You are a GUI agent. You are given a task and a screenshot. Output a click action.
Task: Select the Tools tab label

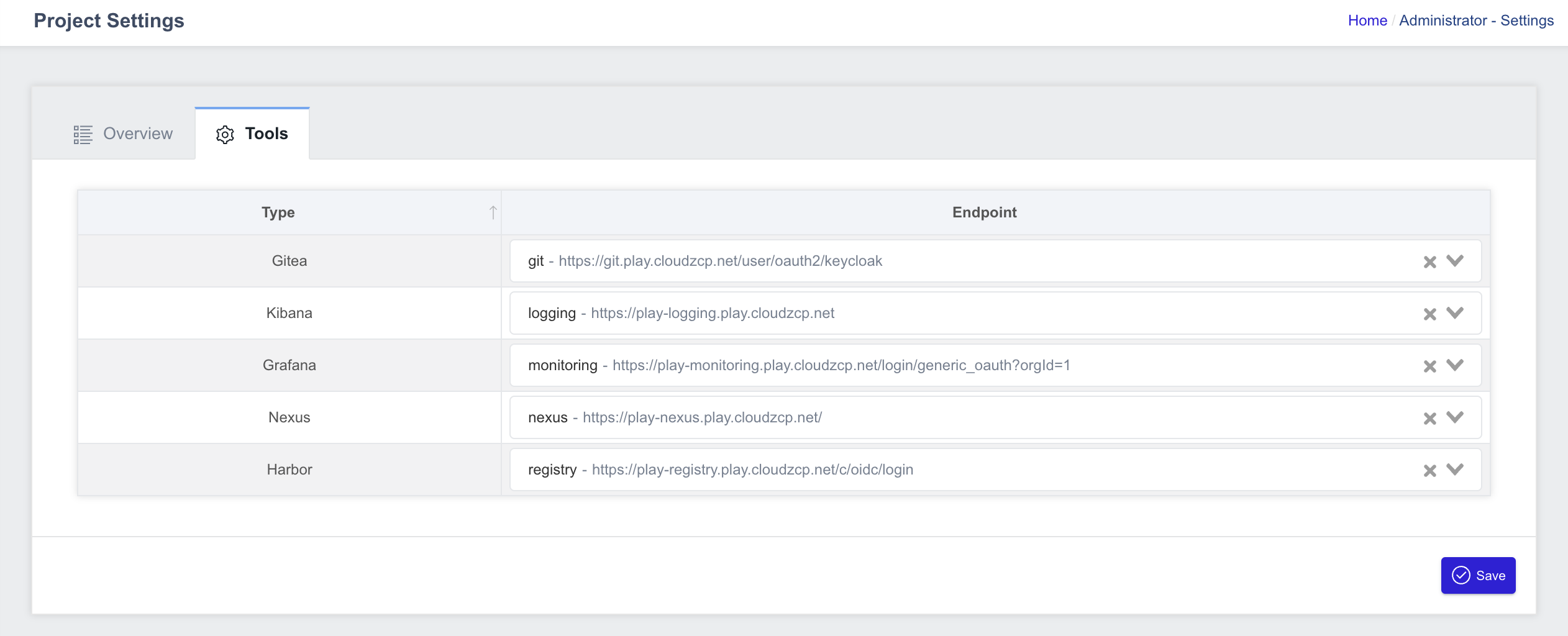pyautogui.click(x=267, y=134)
